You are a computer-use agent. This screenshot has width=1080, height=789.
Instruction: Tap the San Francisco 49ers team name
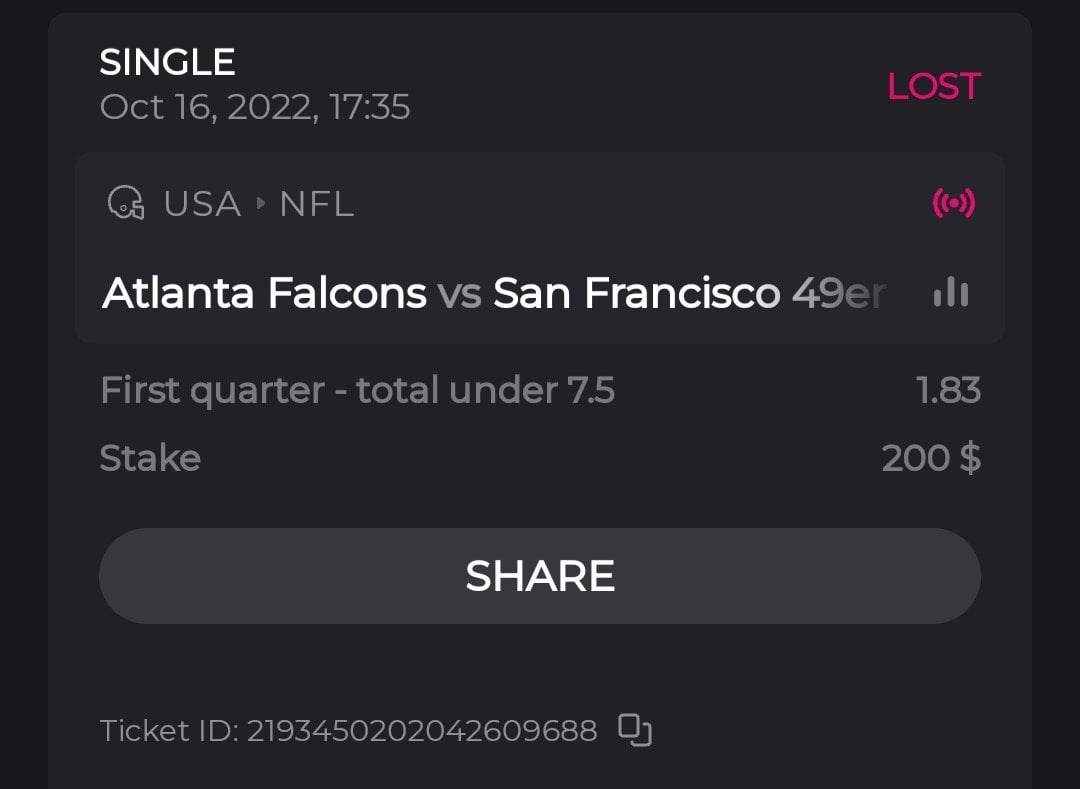coord(690,293)
